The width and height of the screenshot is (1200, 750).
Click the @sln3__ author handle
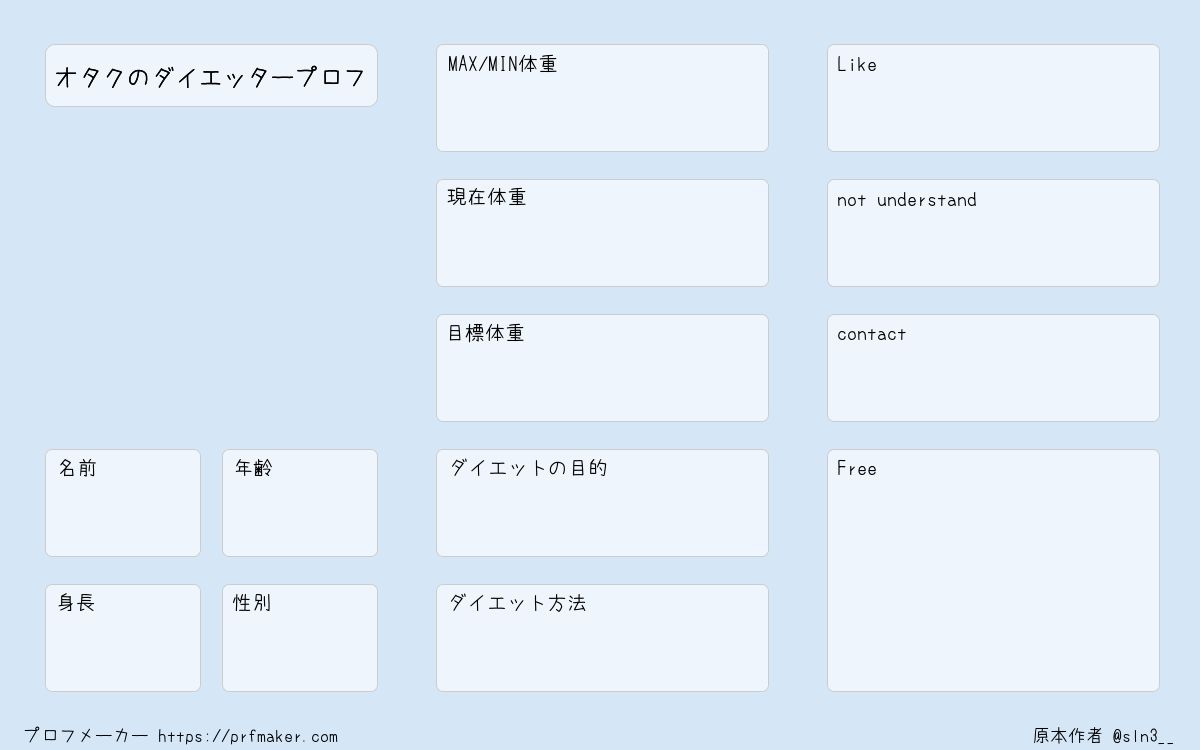pos(1143,737)
